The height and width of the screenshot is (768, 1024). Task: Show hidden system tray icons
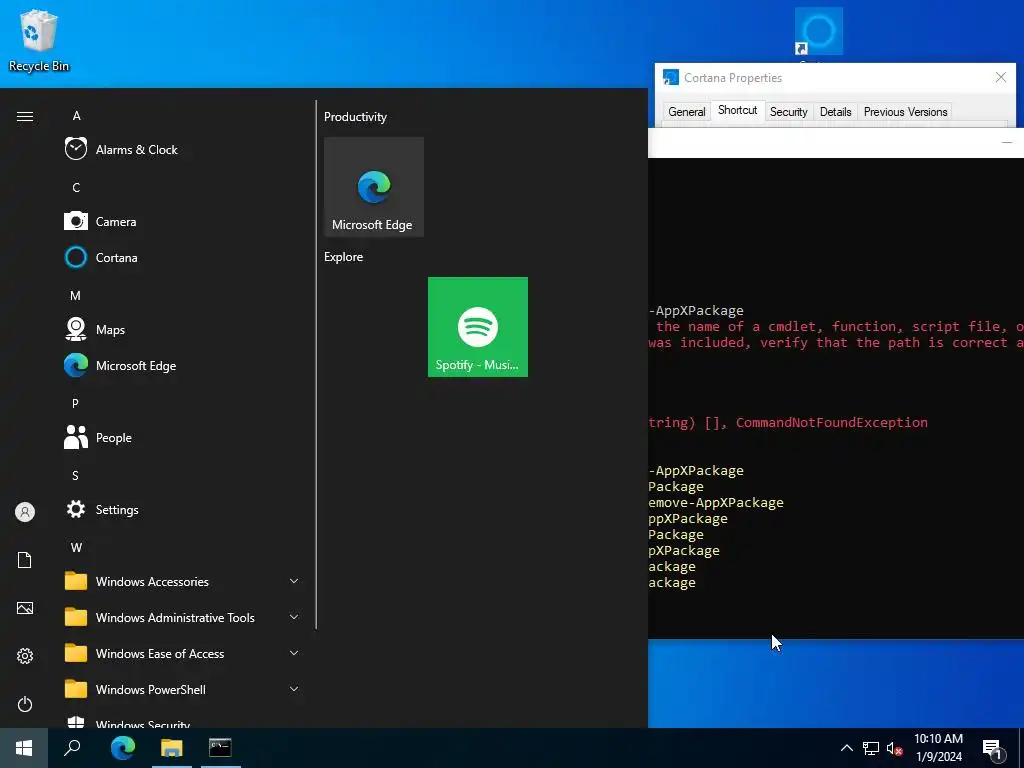point(846,748)
